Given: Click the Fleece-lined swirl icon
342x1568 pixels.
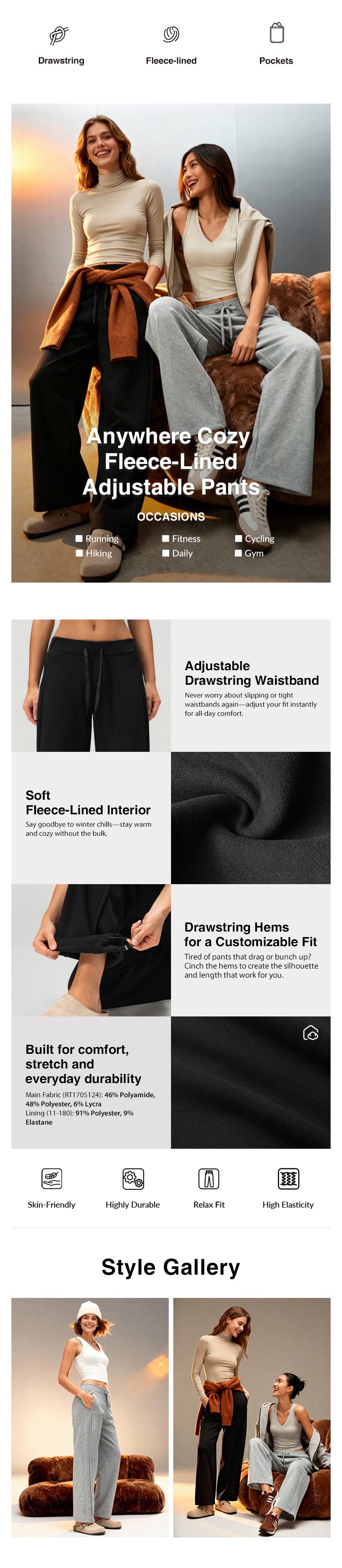Looking at the screenshot, I should pos(171,34).
